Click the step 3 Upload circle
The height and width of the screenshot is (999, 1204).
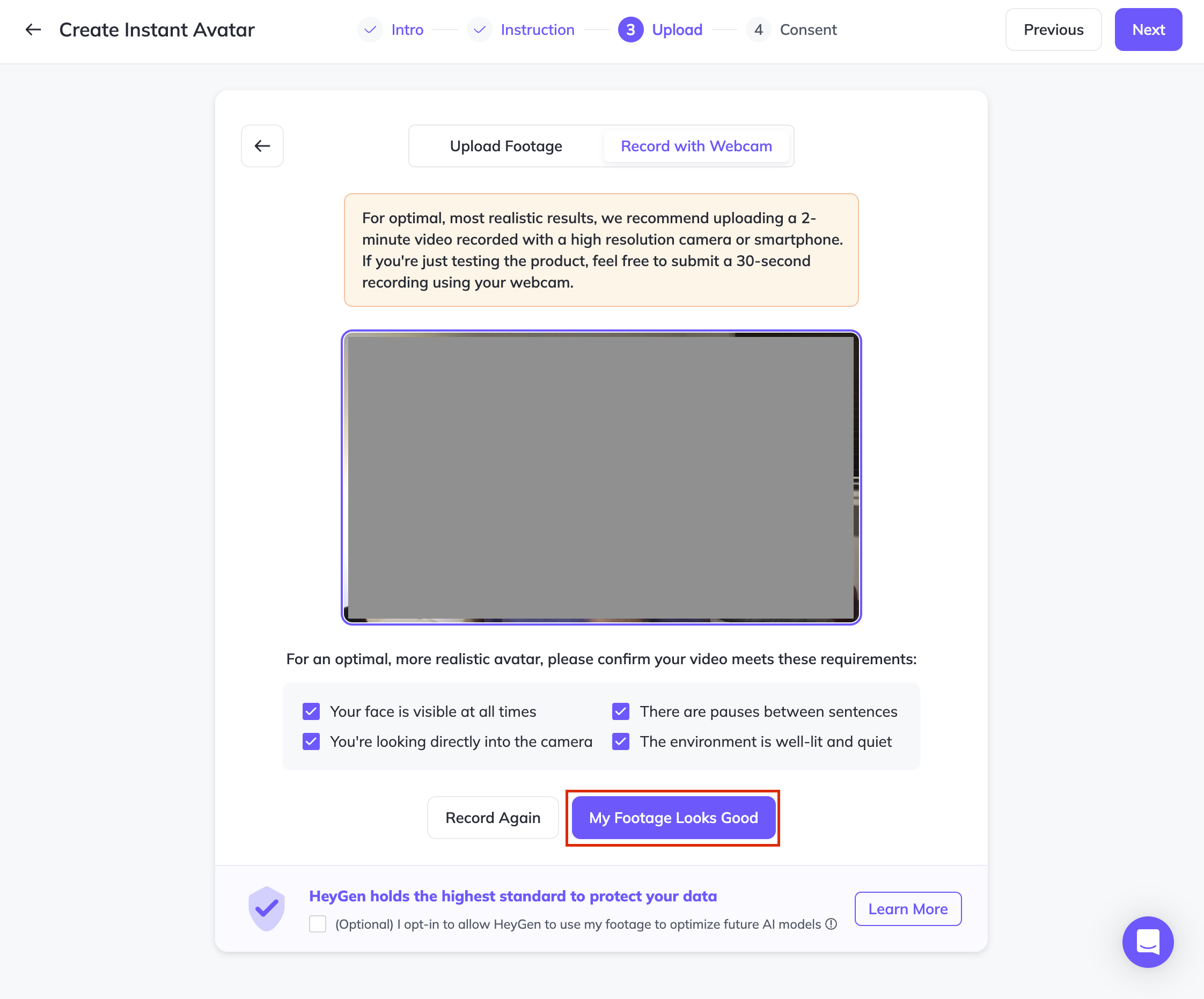click(630, 29)
